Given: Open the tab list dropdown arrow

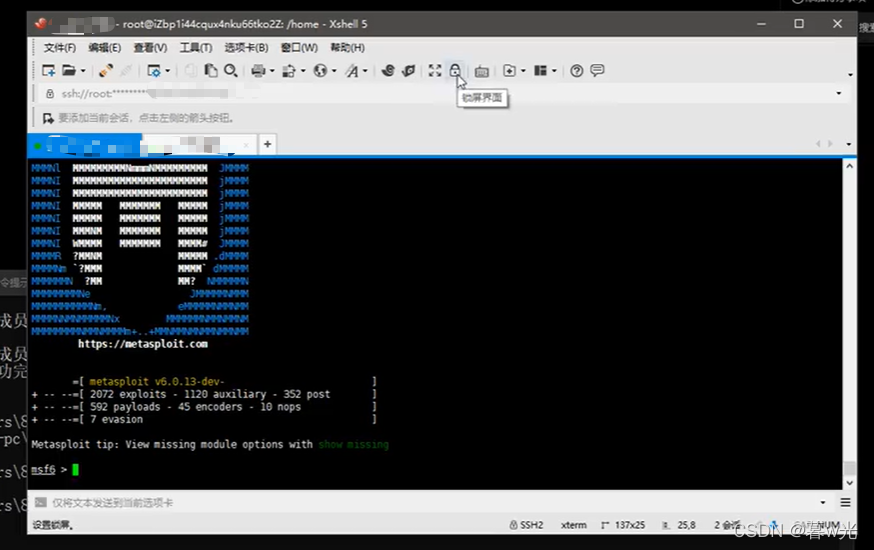Looking at the screenshot, I should (848, 144).
